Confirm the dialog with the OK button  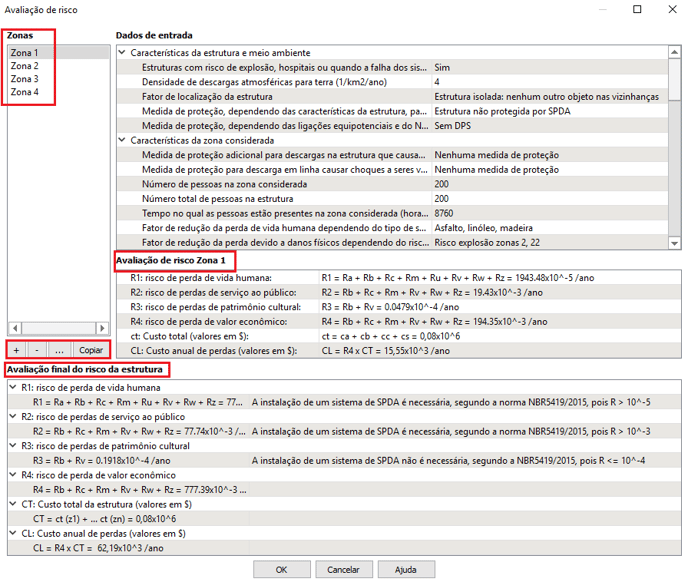[x=281, y=569]
